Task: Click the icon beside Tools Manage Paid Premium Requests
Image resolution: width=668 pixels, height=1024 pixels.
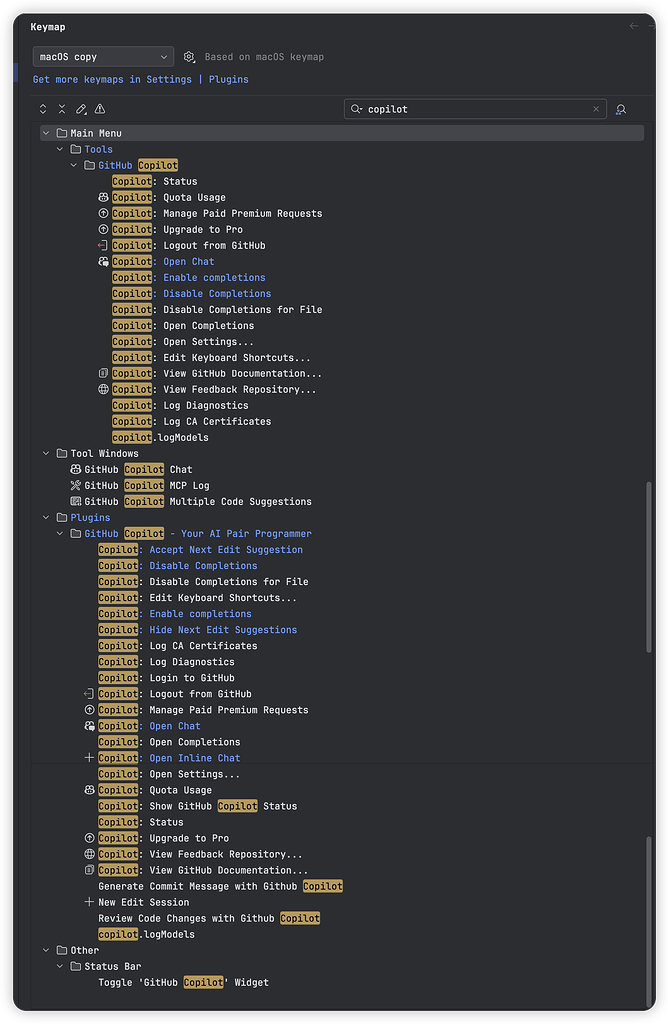Action: (103, 213)
